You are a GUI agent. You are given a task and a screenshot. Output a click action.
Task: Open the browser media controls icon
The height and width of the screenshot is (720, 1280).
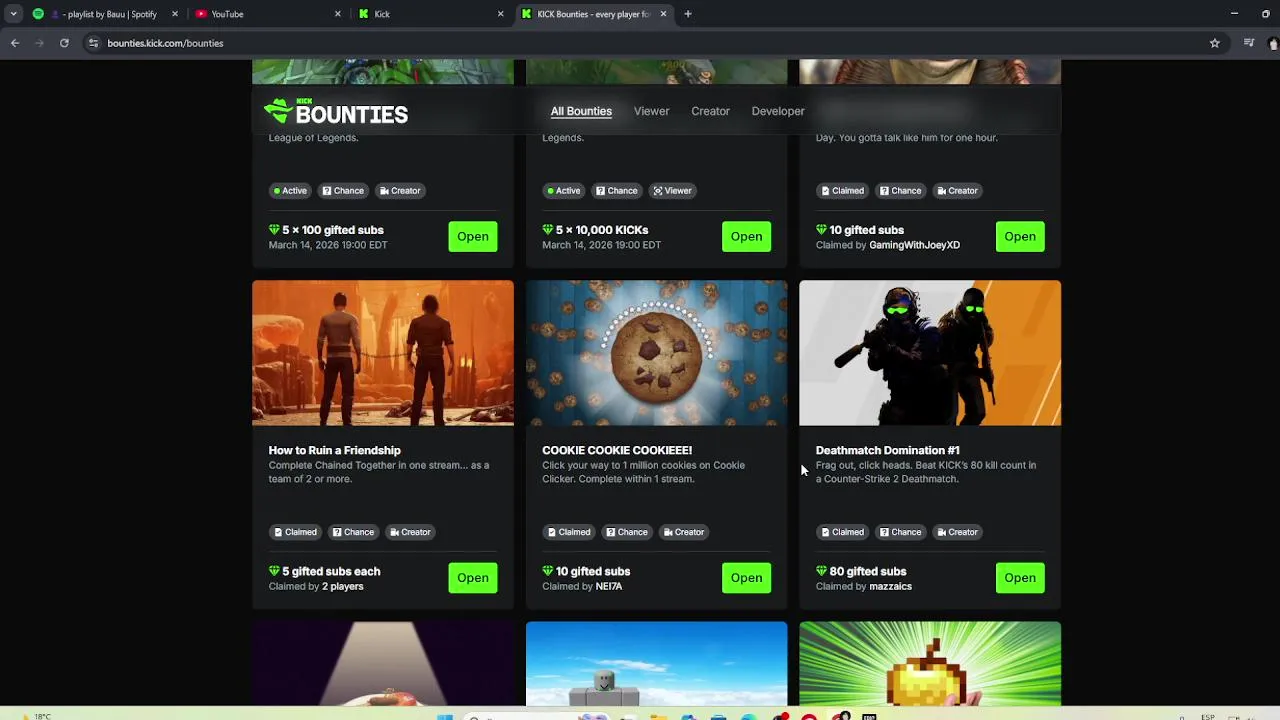1249,43
